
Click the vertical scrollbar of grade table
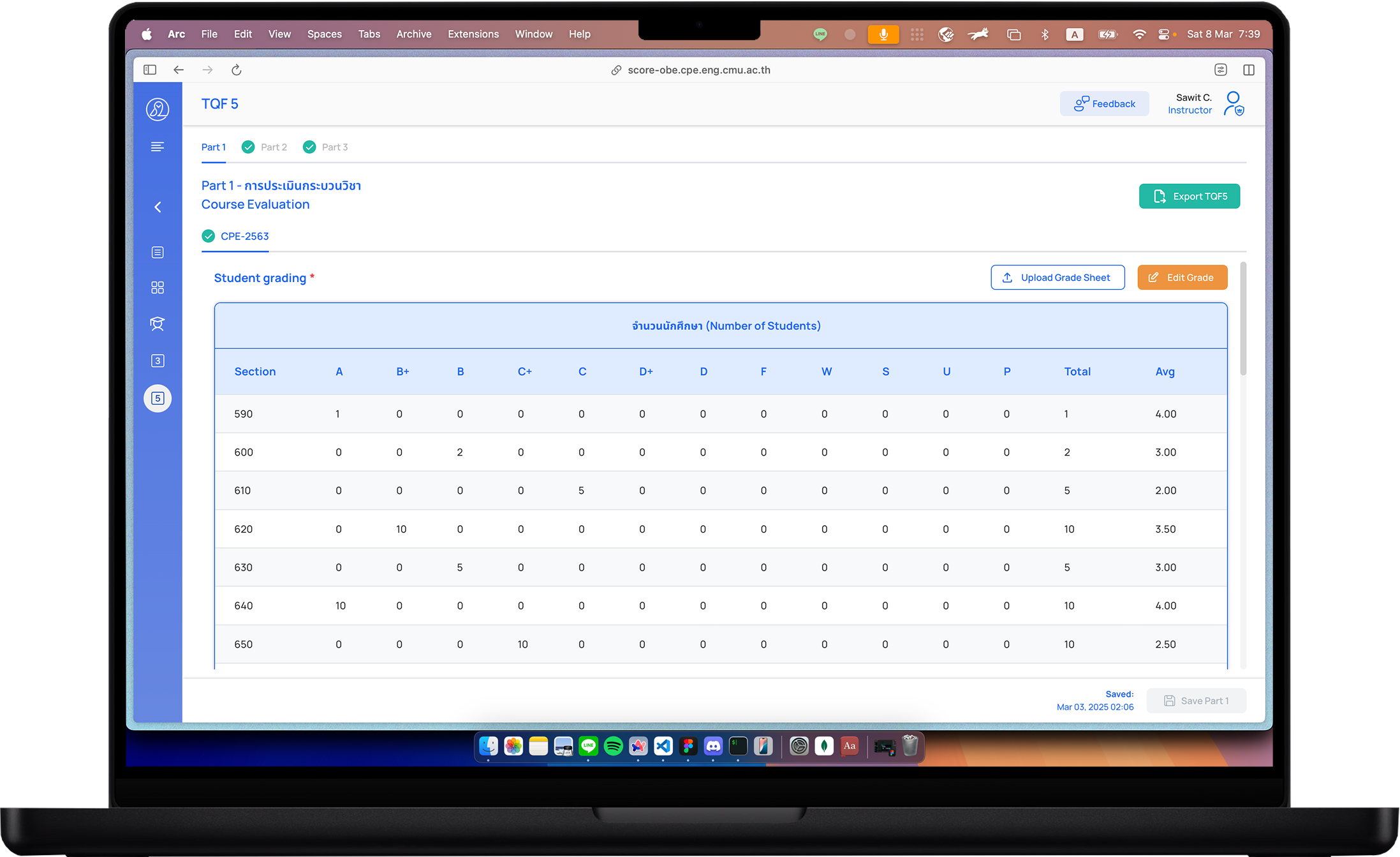(1242, 319)
